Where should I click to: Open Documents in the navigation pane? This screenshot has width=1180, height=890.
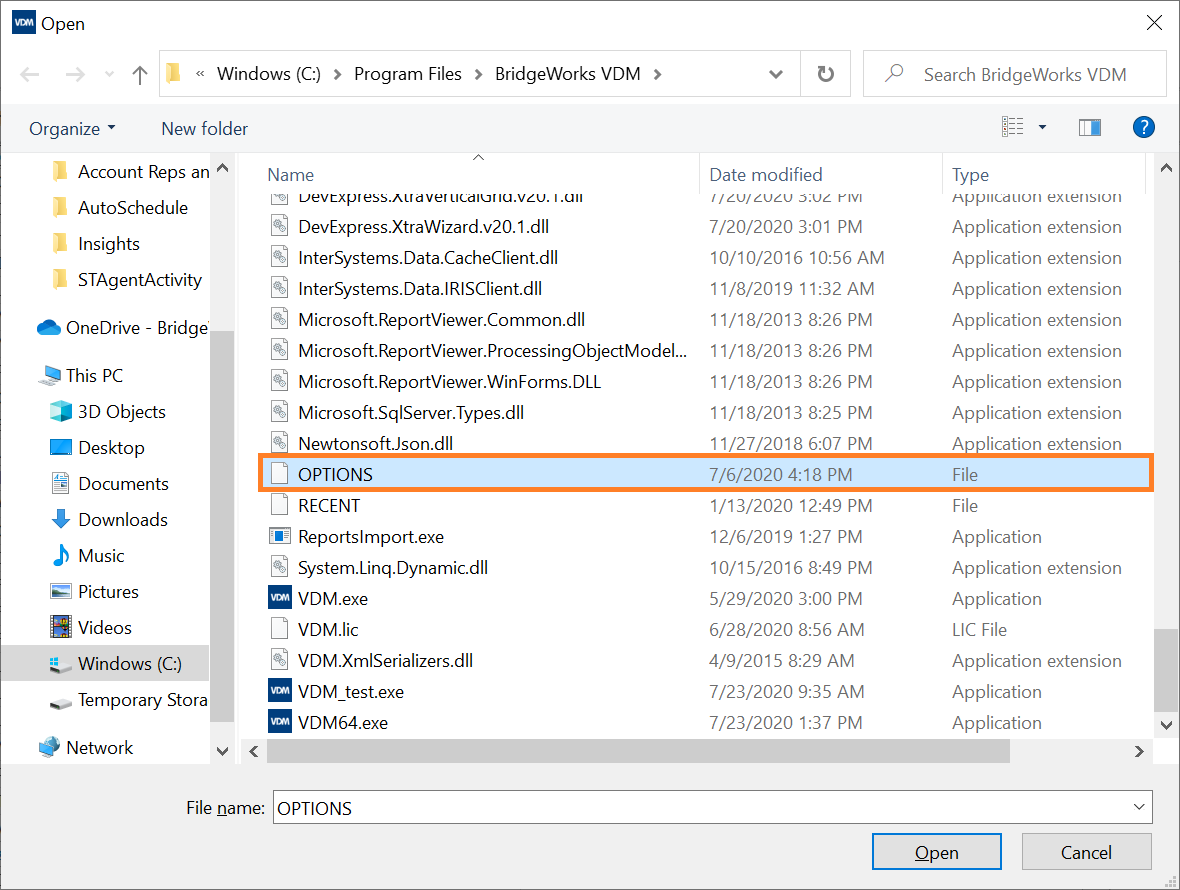click(x=109, y=484)
